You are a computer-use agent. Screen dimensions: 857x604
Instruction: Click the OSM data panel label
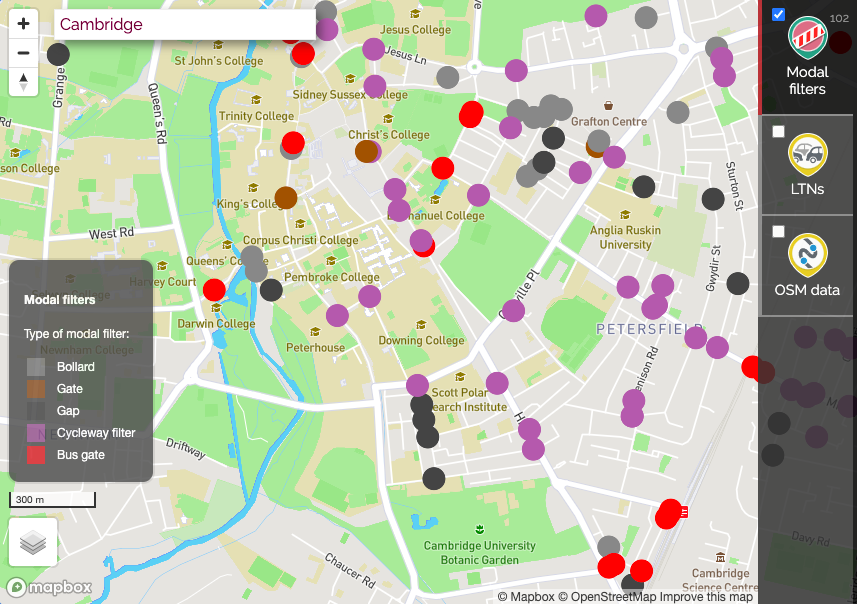[x=807, y=290]
